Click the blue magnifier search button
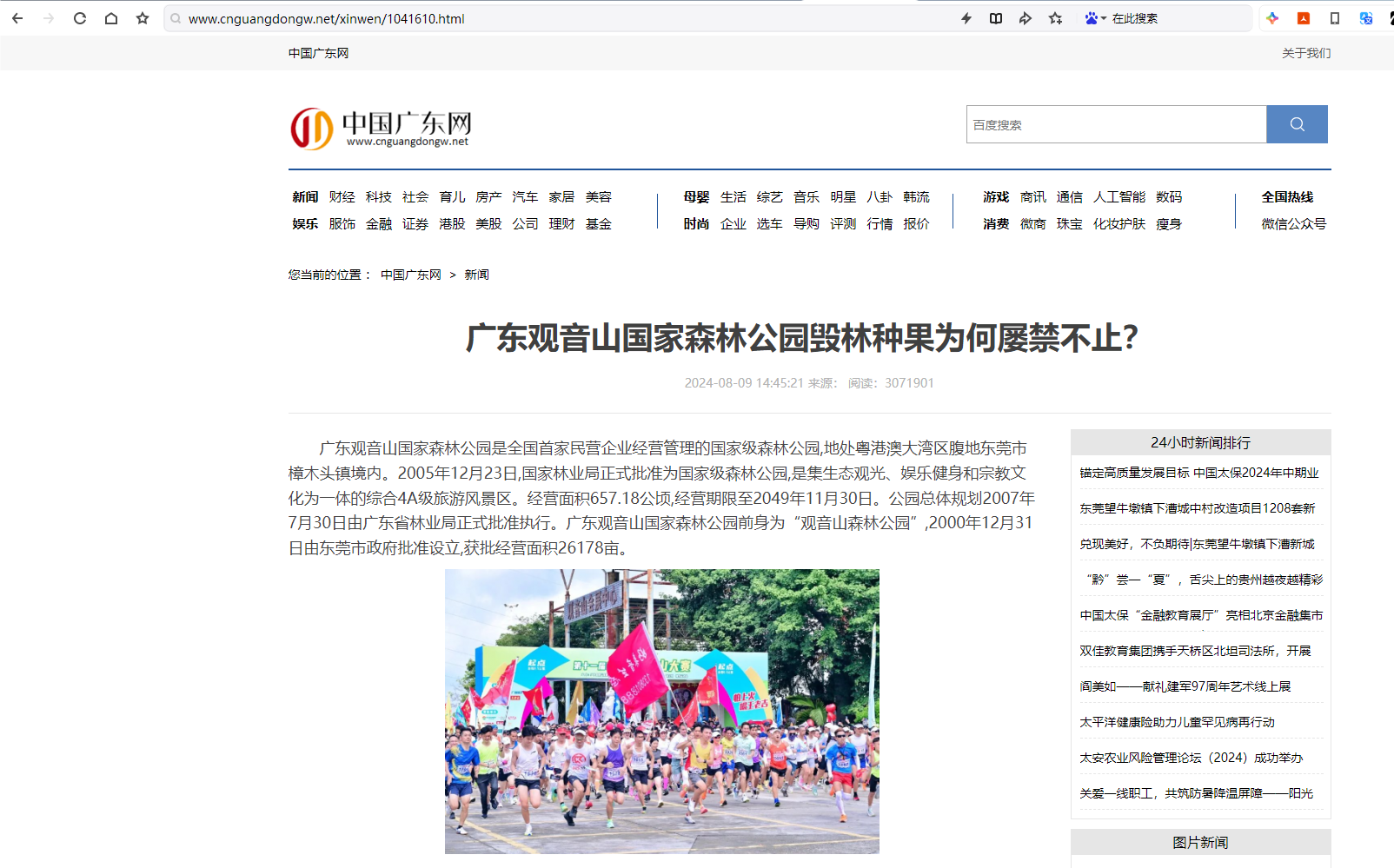This screenshot has height=868, width=1394. coord(1297,124)
